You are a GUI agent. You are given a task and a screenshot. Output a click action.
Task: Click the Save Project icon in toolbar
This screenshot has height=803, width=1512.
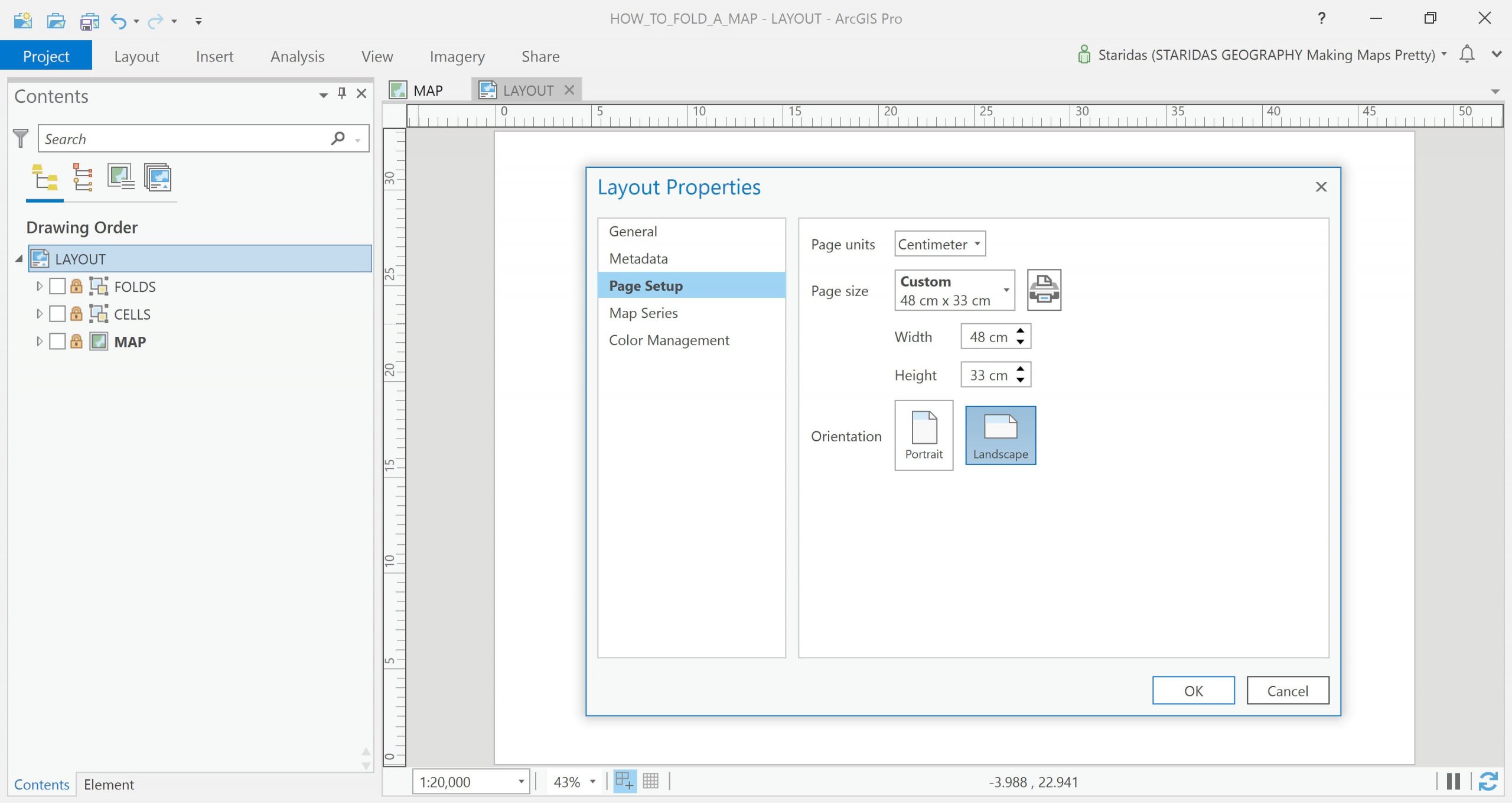(89, 21)
